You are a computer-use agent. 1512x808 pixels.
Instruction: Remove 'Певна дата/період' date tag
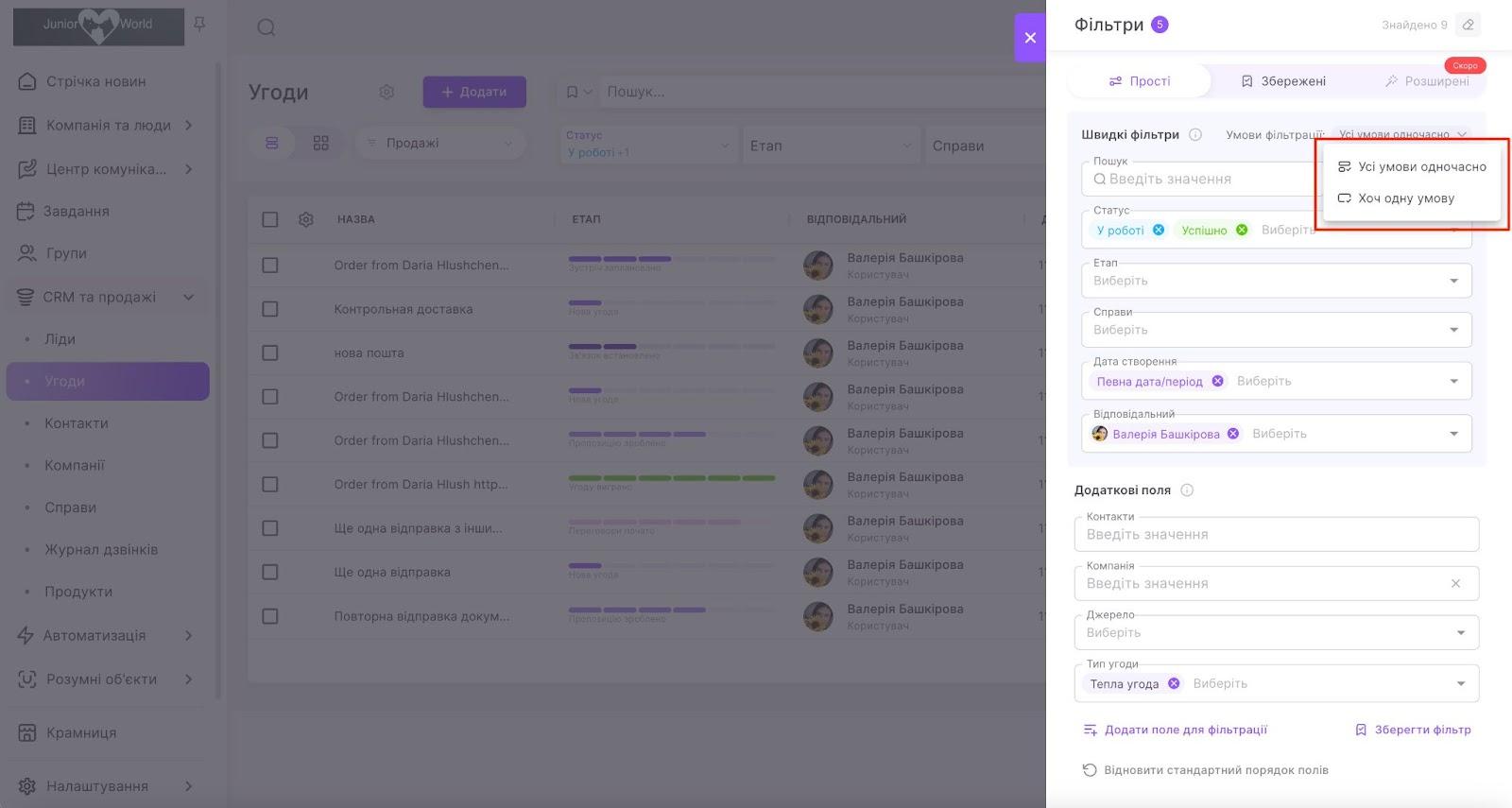coord(1218,381)
